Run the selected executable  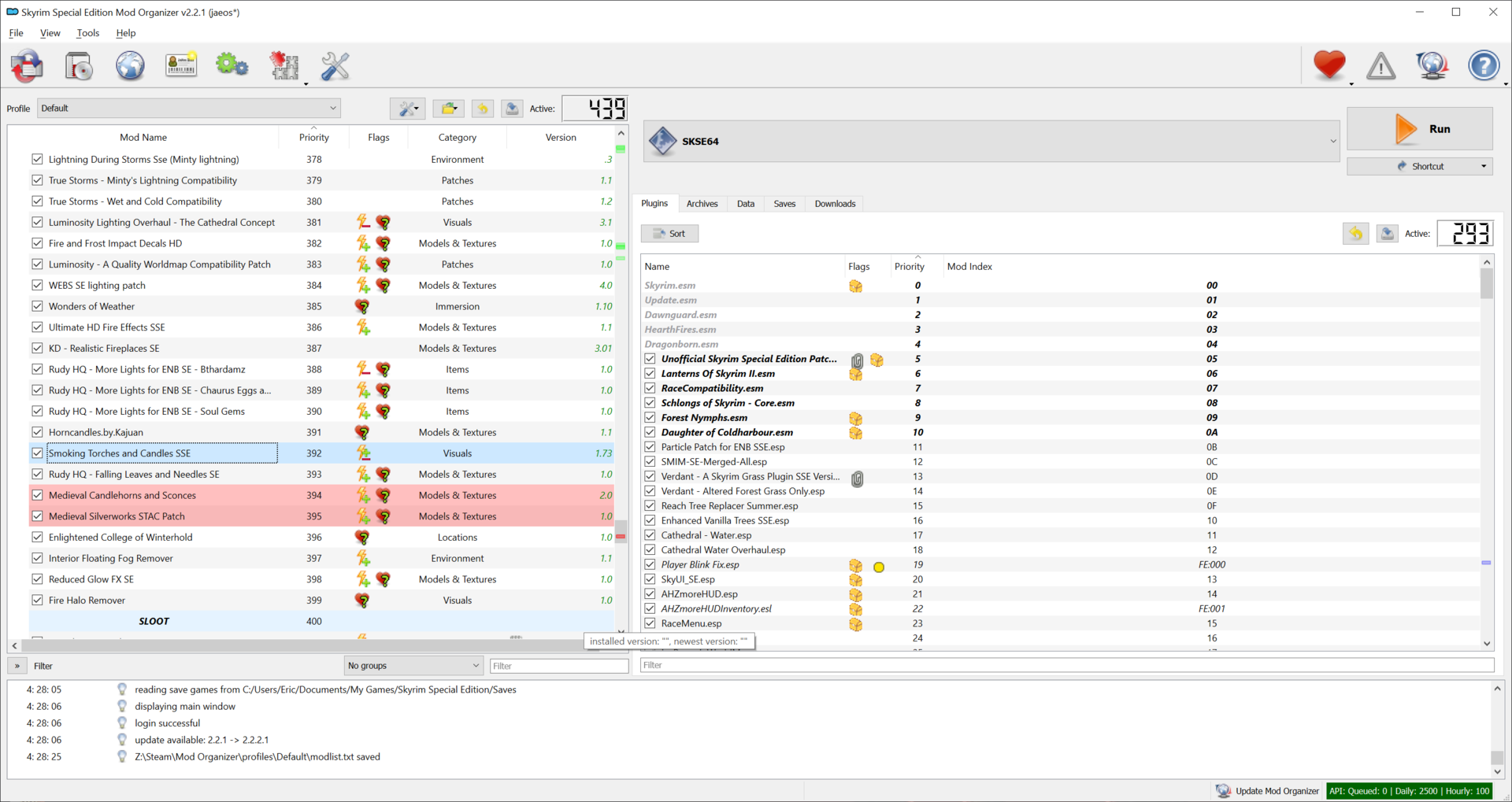pyautogui.click(x=1420, y=129)
